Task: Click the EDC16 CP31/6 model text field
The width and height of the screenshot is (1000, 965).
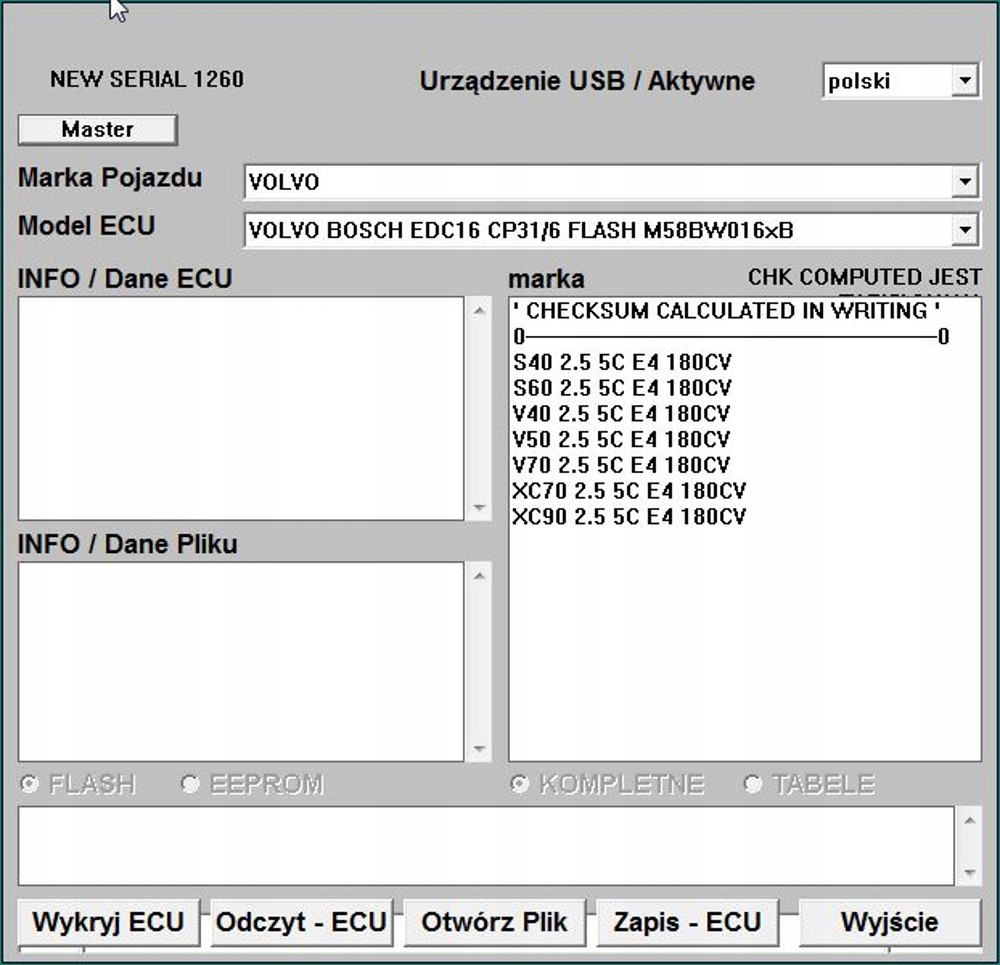Action: [x=598, y=230]
